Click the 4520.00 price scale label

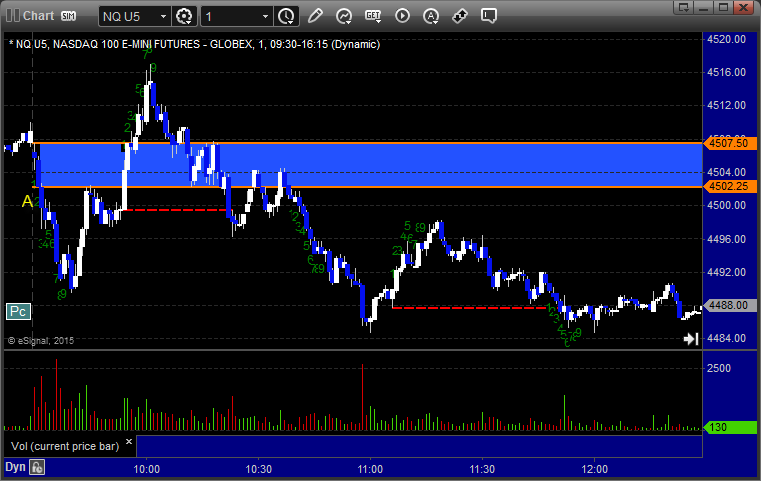point(727,39)
